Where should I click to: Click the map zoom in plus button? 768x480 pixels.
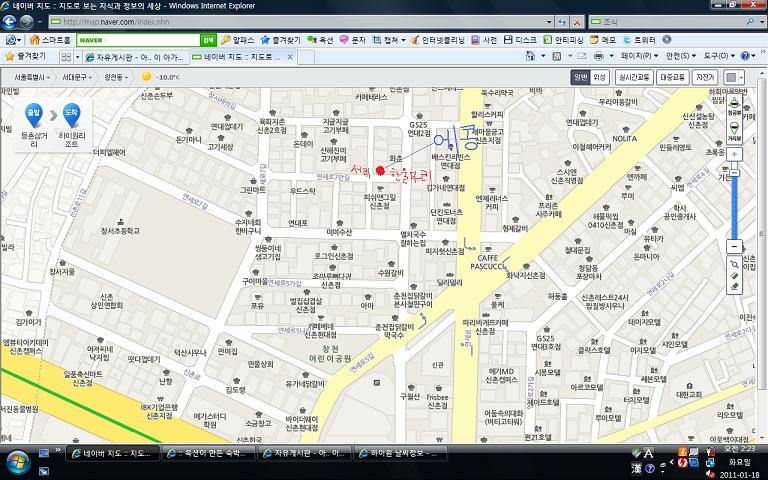click(734, 154)
